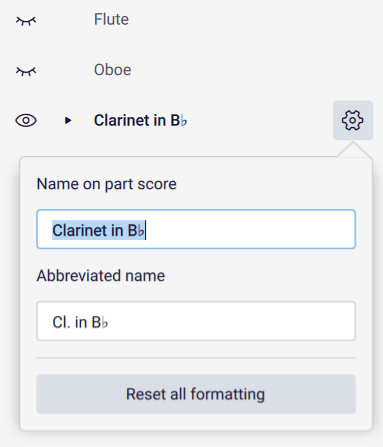
Task: Click the highlighted Clarinet in B♭ text
Action: tap(99, 230)
